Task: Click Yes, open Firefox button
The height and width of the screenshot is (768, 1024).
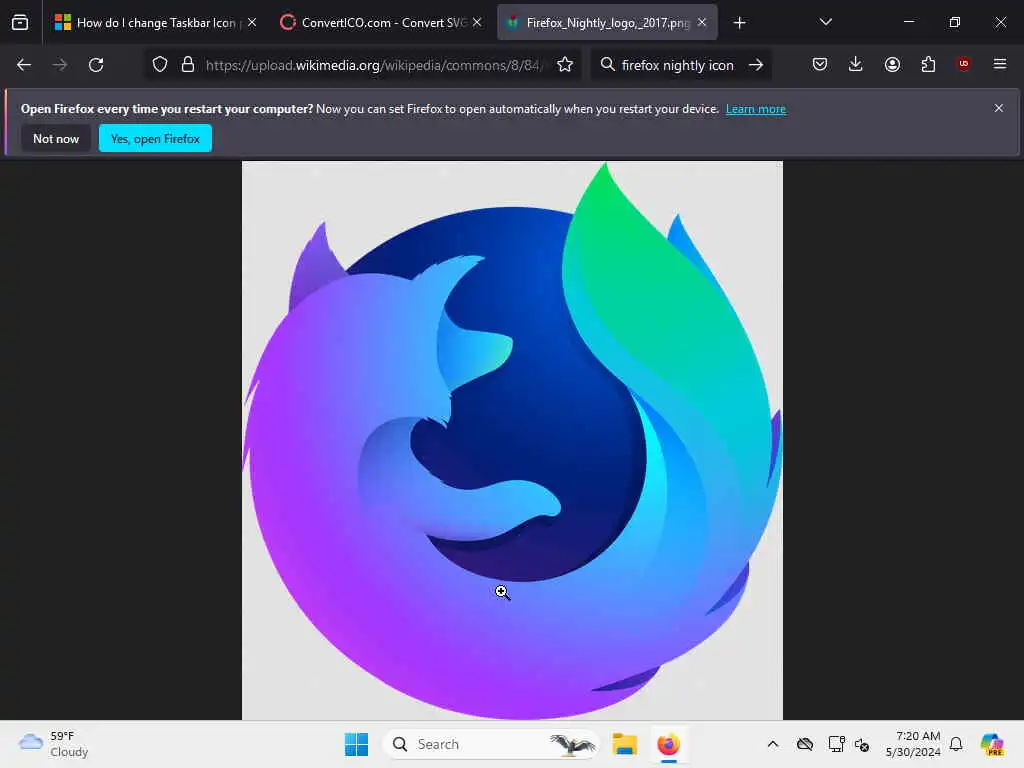Action: pyautogui.click(x=155, y=138)
